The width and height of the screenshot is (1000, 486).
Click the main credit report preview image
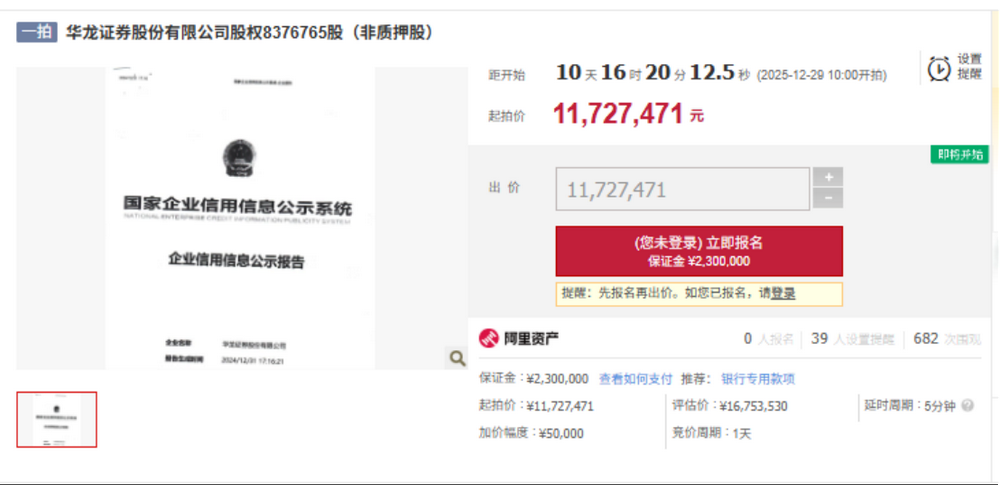(x=238, y=218)
